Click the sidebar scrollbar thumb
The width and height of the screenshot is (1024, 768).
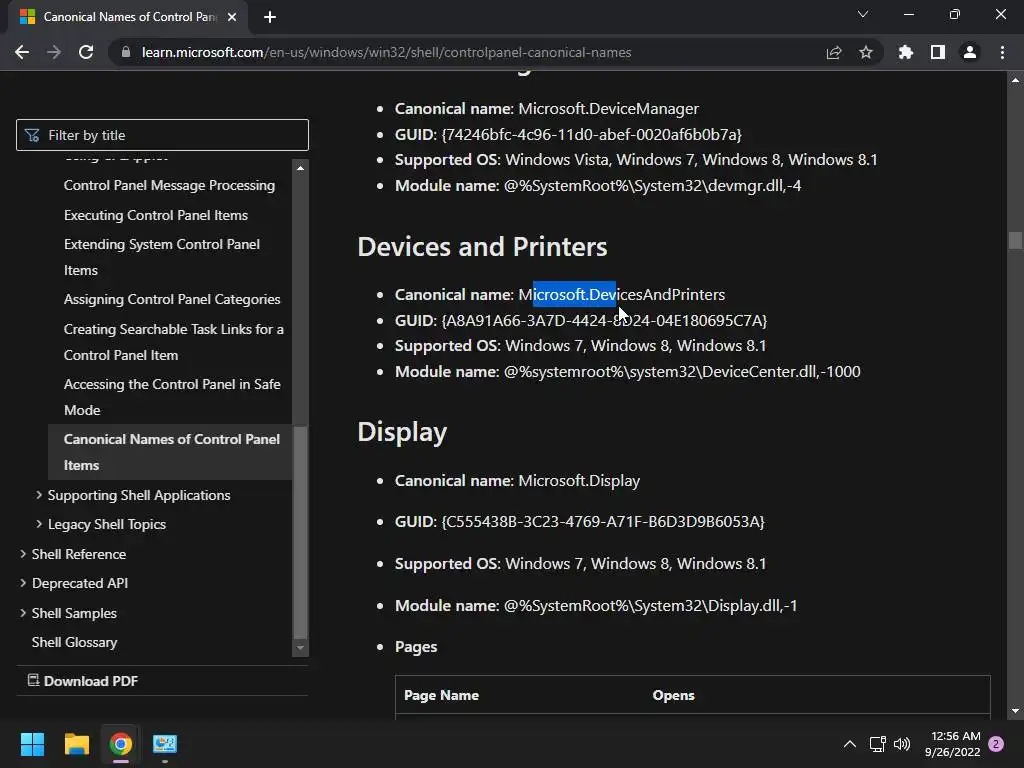tap(300, 532)
